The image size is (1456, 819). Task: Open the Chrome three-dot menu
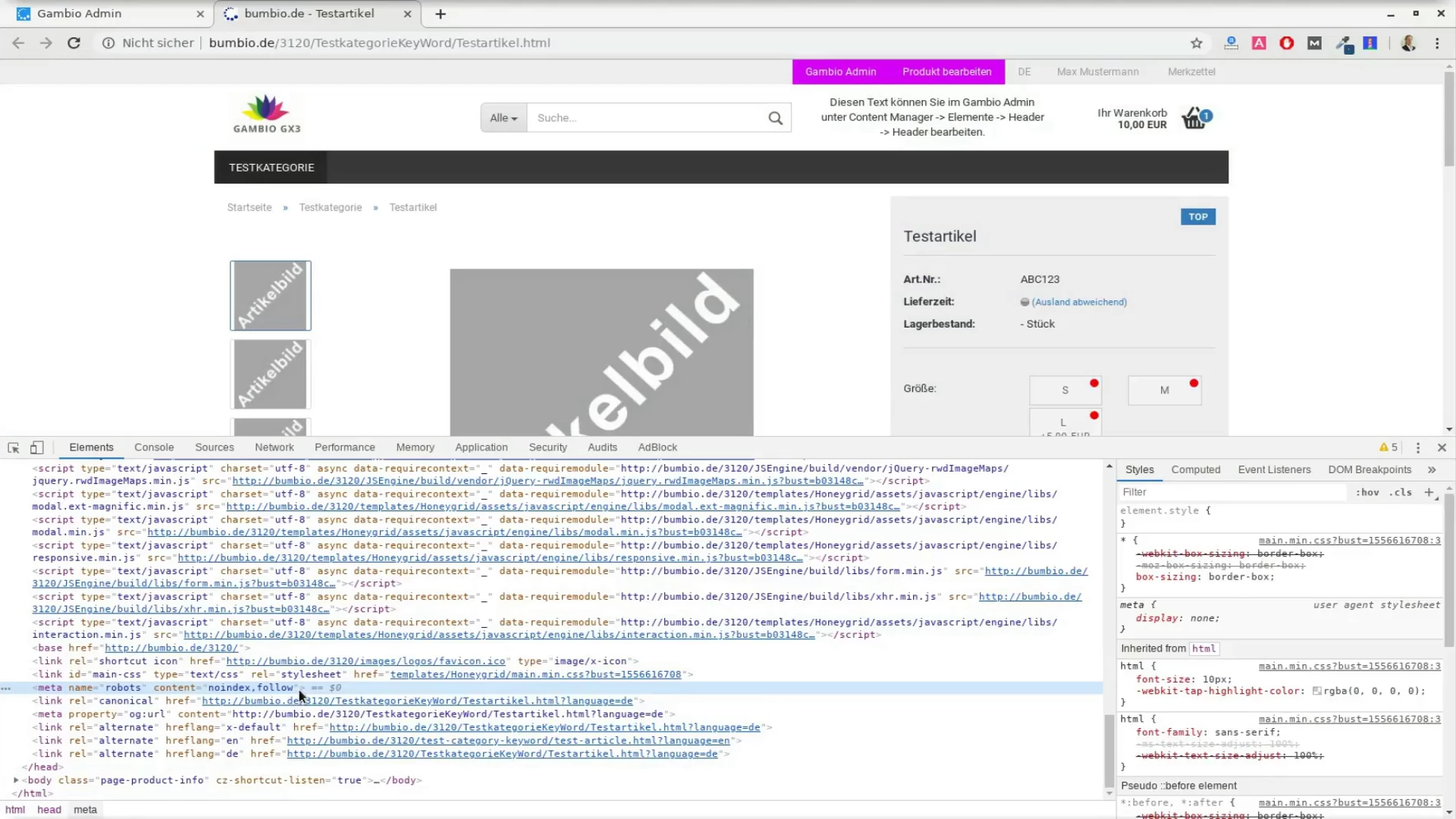[1437, 43]
